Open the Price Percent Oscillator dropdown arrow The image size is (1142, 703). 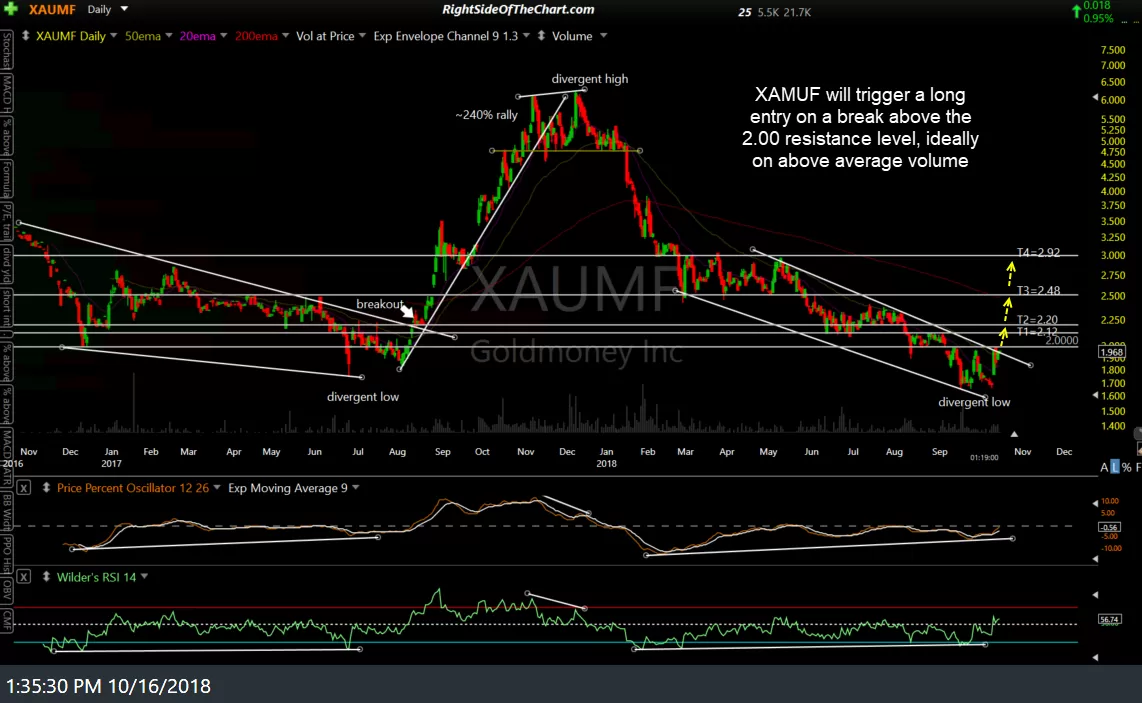217,488
